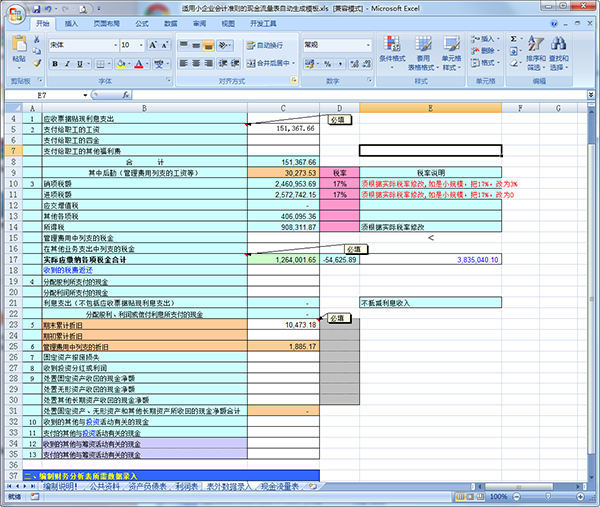Screen dimensions: 600x507
Task: Apply the red font color icon
Action: click(139, 64)
